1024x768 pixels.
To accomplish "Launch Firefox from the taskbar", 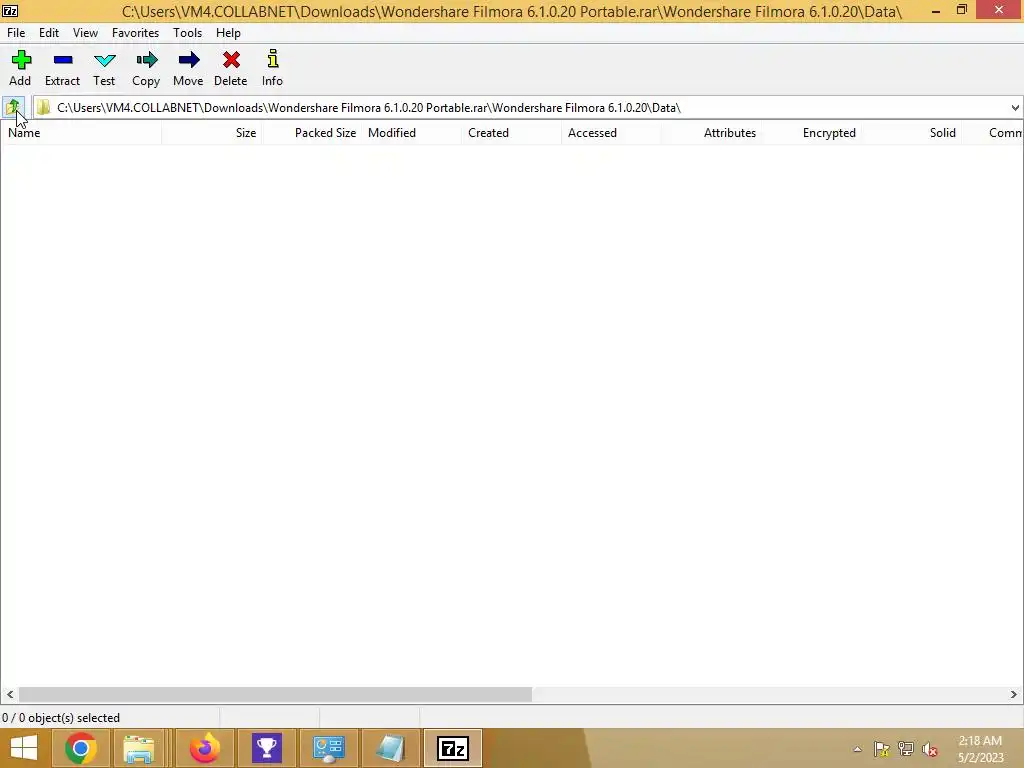I will pyautogui.click(x=204, y=748).
